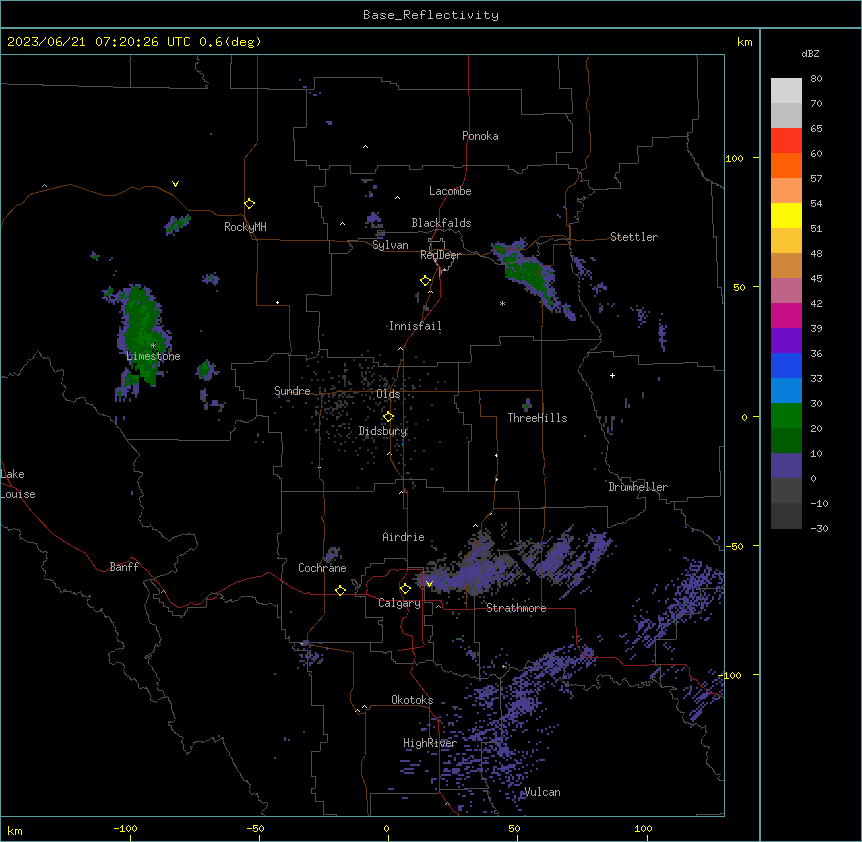Select the orange 60-57 dBZ legend swatch
The height and width of the screenshot is (842, 862).
coord(786,165)
